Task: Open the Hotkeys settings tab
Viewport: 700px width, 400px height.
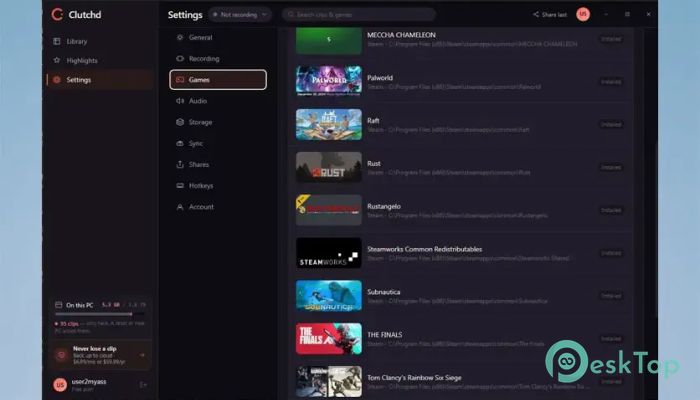Action: pyautogui.click(x=218, y=185)
